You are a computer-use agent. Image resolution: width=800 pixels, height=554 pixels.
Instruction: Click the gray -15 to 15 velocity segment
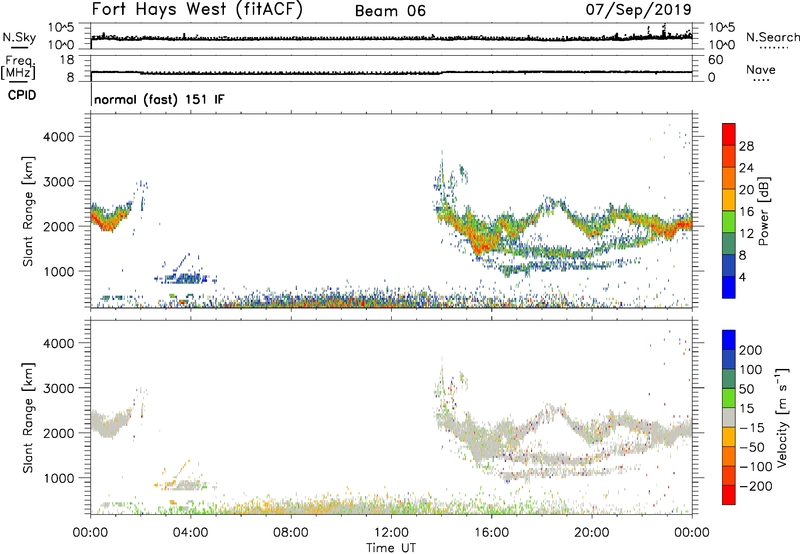click(729, 417)
